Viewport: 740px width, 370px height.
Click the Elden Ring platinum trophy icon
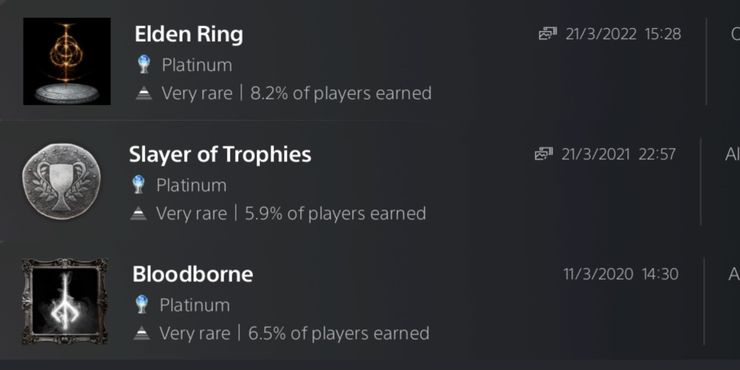pos(144,65)
